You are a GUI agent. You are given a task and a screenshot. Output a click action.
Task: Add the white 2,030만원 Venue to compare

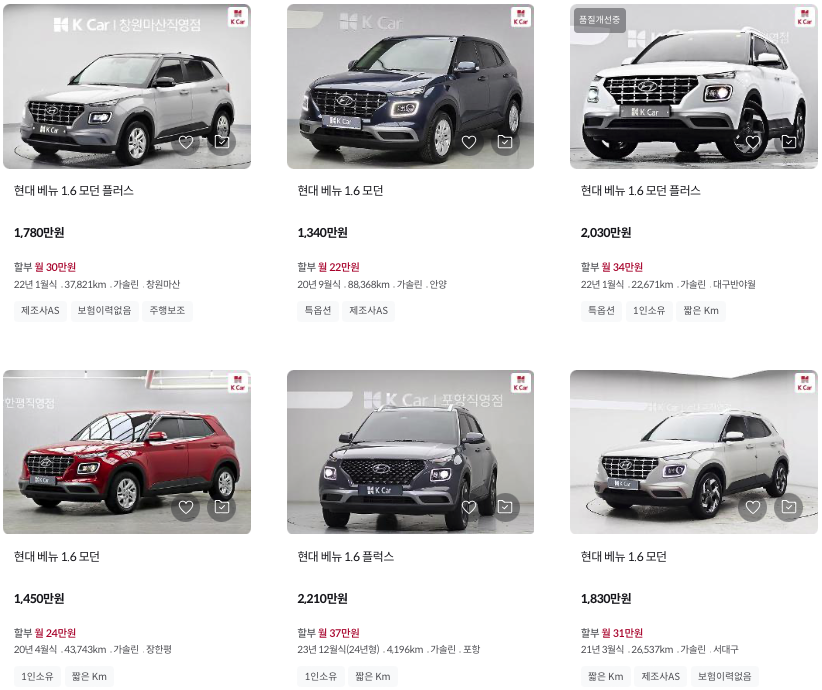[788, 142]
